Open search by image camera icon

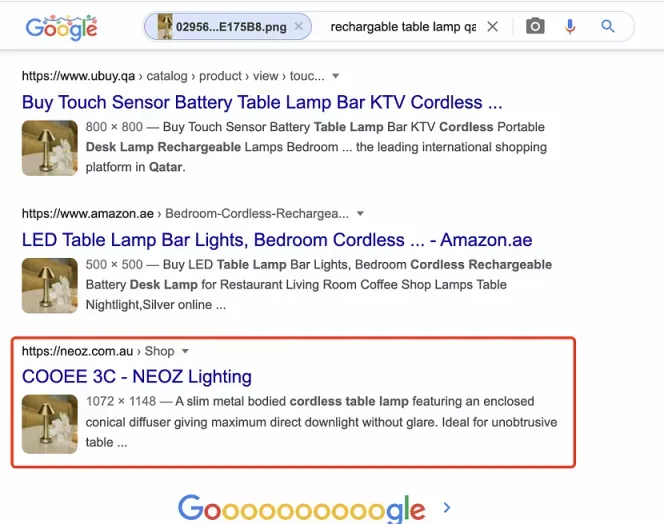pos(535,26)
